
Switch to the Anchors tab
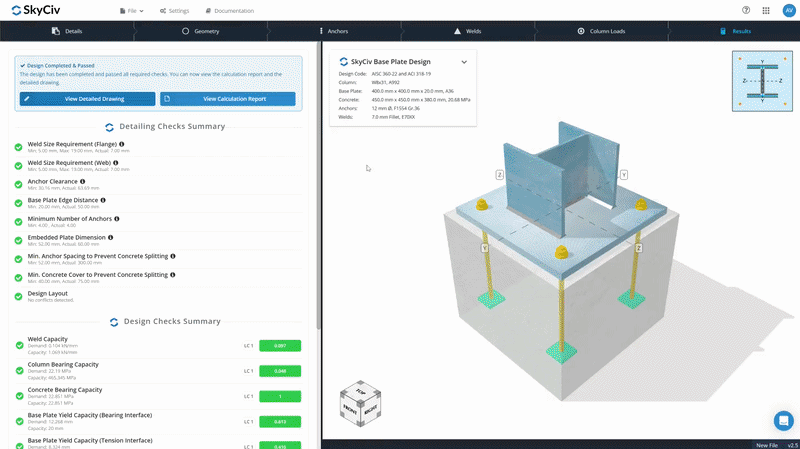coord(334,31)
